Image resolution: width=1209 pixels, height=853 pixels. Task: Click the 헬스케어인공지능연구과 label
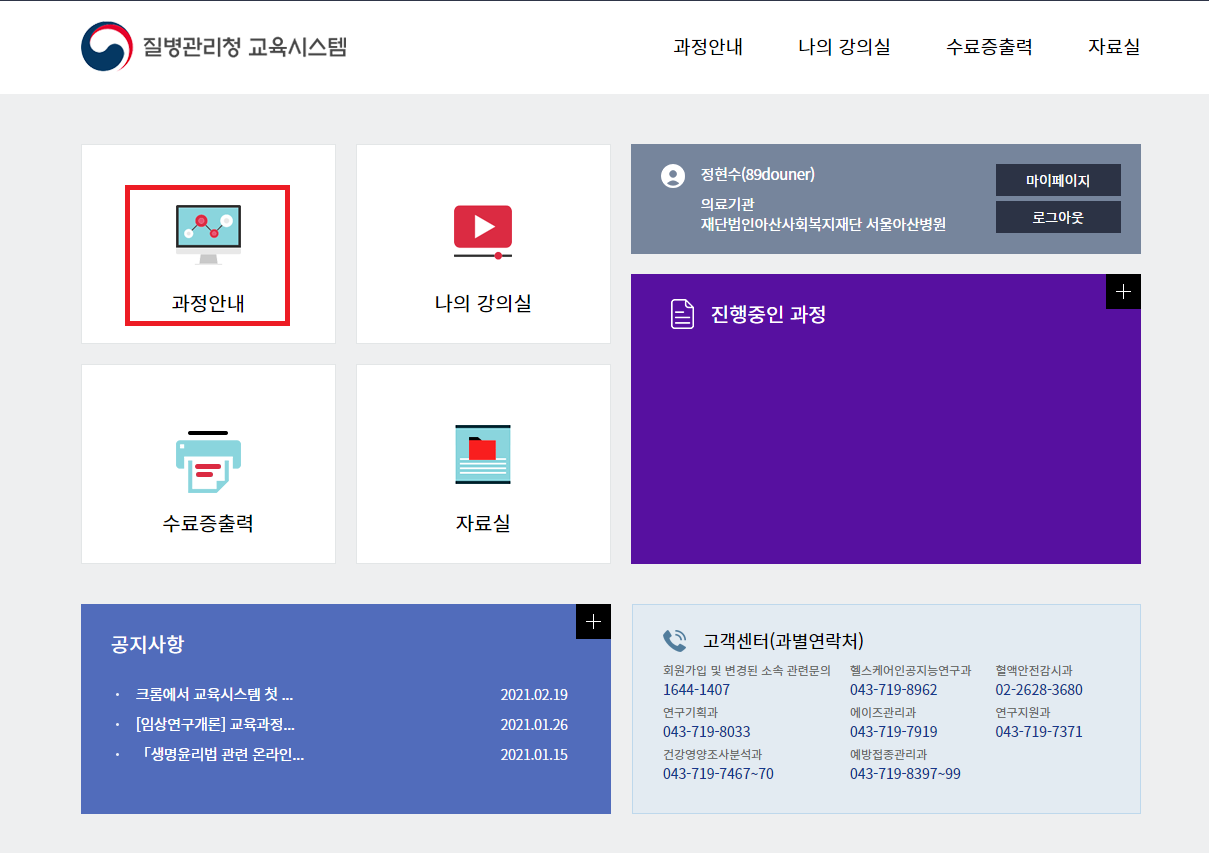point(910,671)
